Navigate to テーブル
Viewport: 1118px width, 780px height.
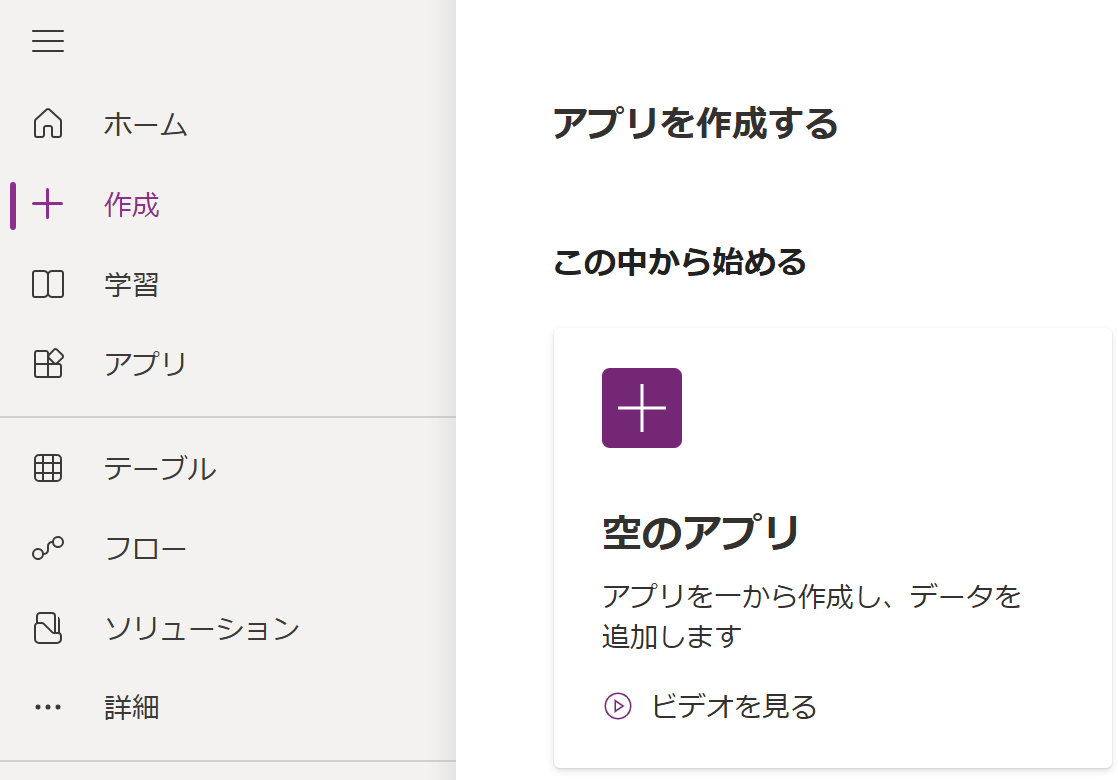click(x=160, y=468)
